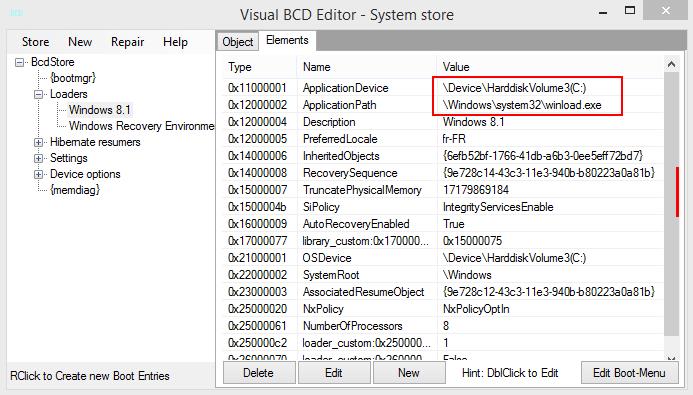Click the app icon in title bar
This screenshot has height=395, width=693.
click(16, 13)
